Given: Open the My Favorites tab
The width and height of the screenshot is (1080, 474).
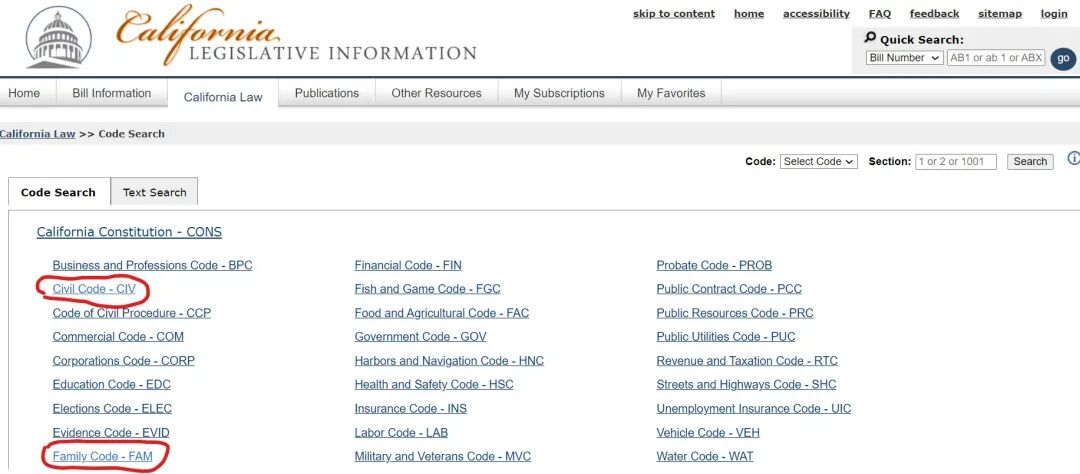Looking at the screenshot, I should 672,93.
